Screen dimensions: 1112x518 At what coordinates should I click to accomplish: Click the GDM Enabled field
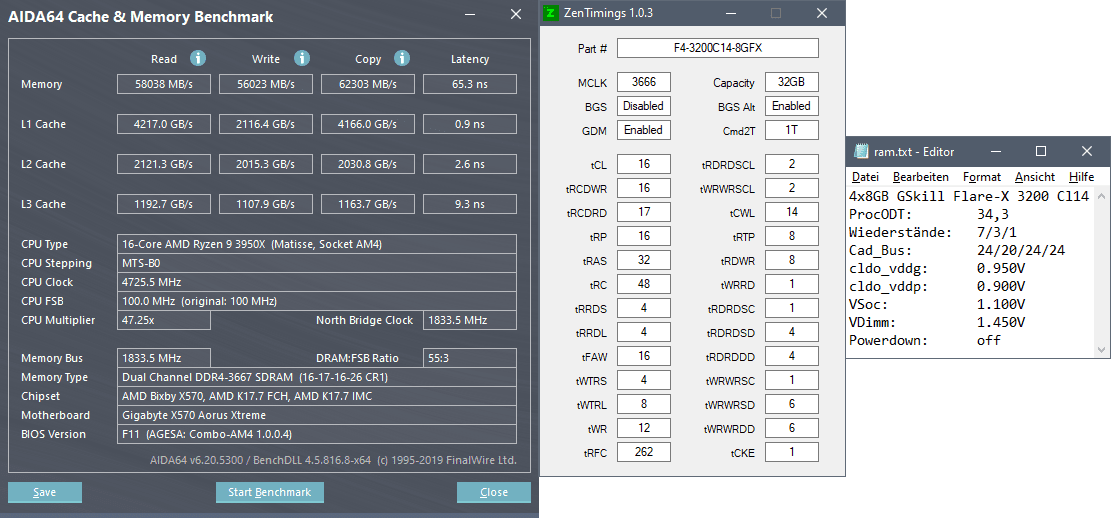(x=644, y=130)
